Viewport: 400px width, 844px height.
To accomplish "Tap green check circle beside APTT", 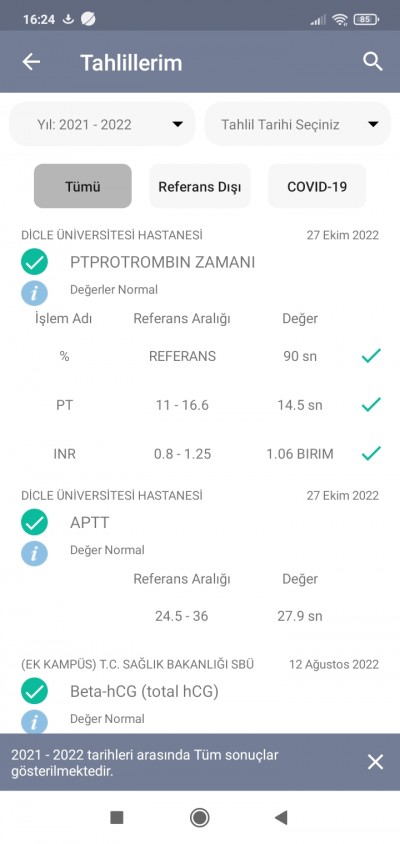I will click(x=34, y=522).
